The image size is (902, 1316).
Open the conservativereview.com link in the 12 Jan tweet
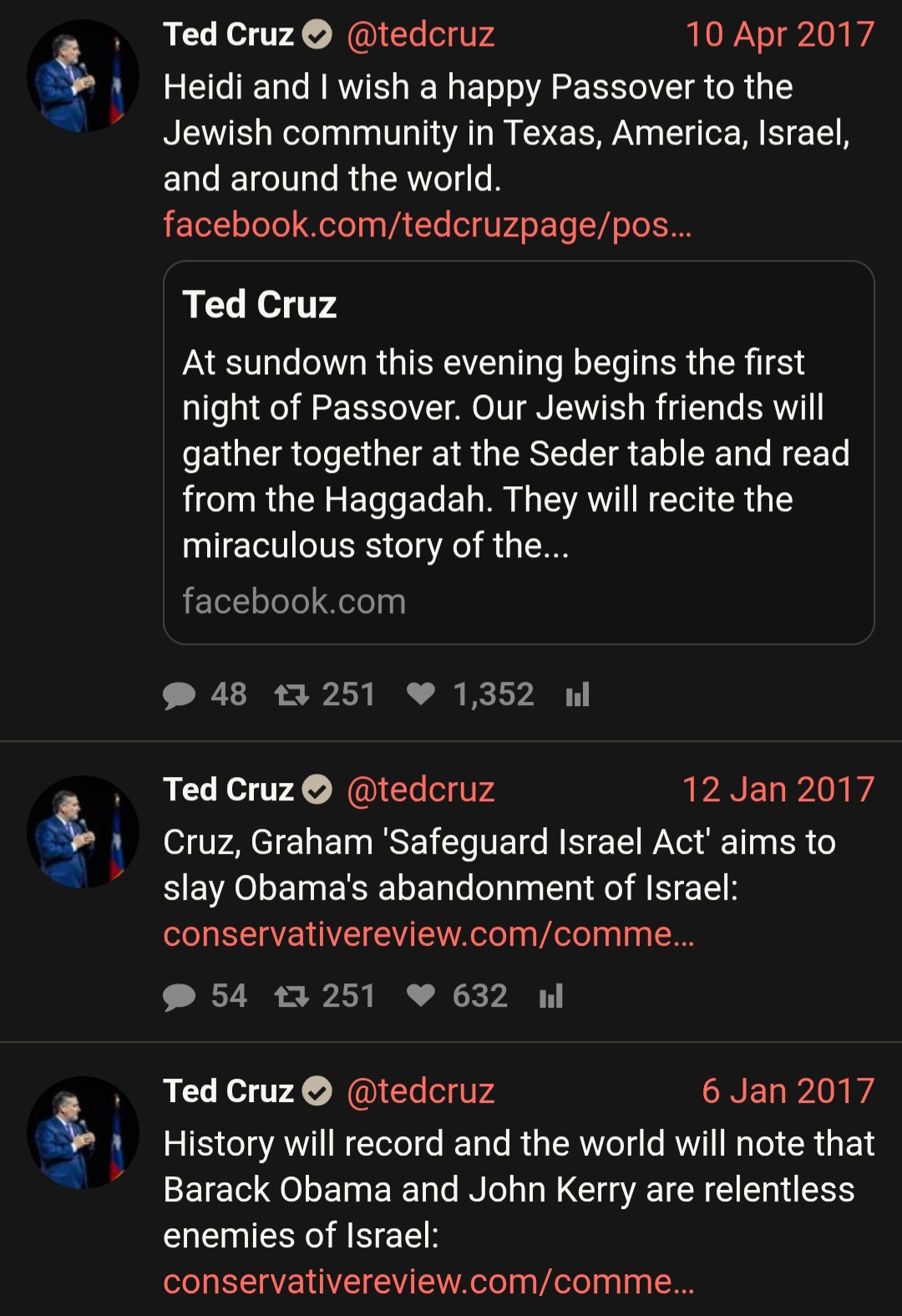tap(428, 934)
